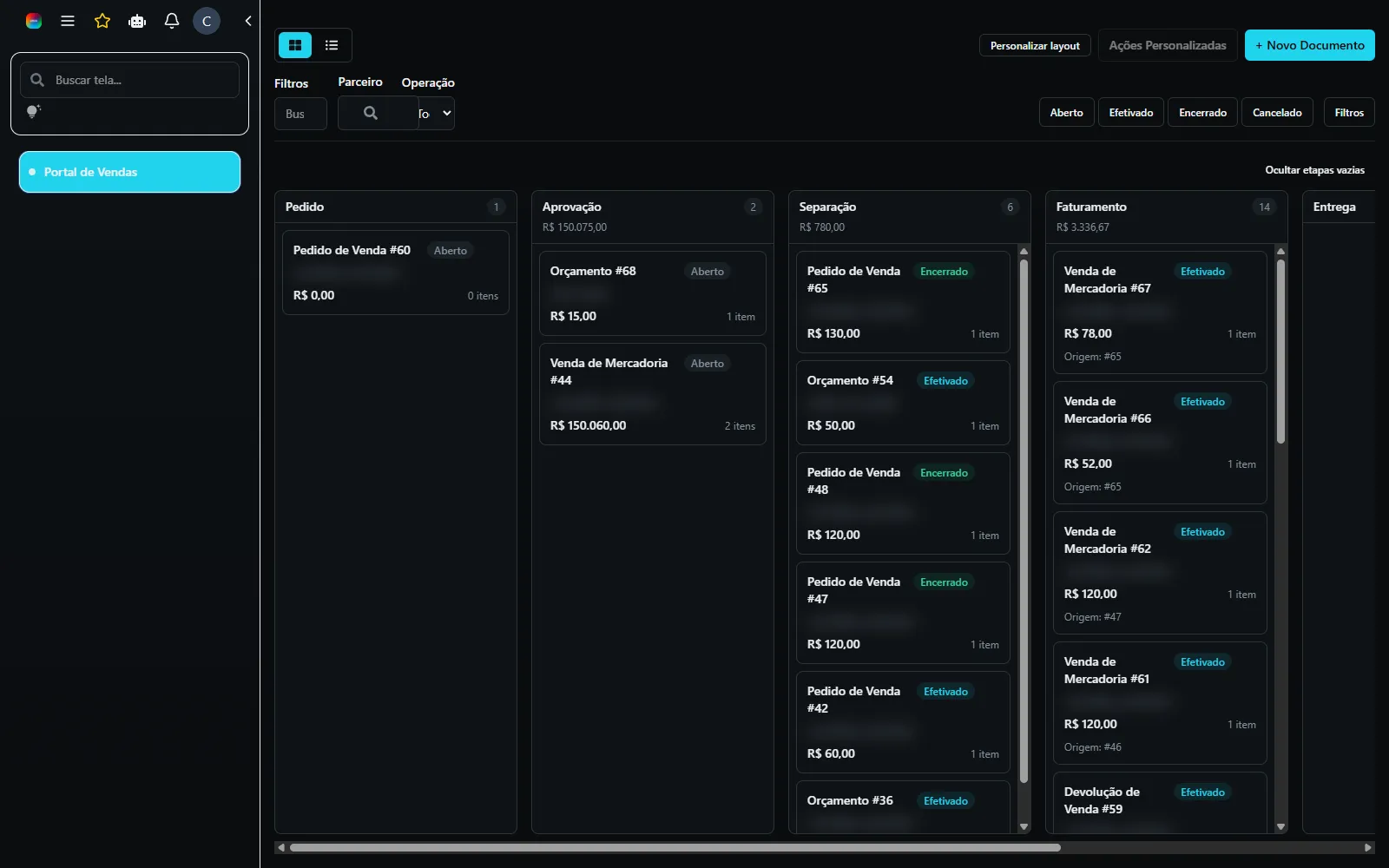
Task: Open Portal de Vendas in the sidebar
Action: click(x=130, y=172)
